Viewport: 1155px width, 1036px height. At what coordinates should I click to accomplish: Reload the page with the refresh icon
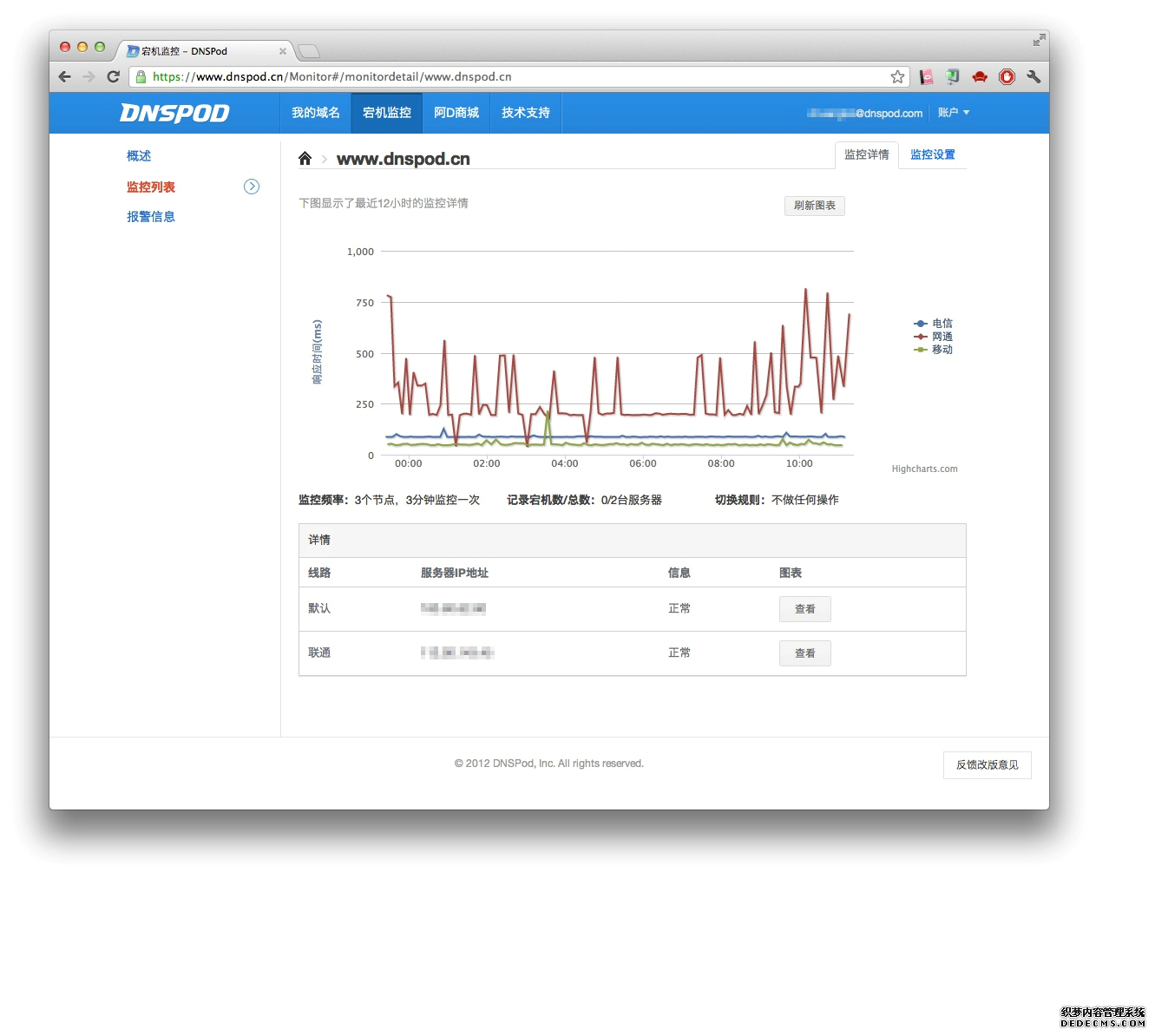pyautogui.click(x=113, y=76)
